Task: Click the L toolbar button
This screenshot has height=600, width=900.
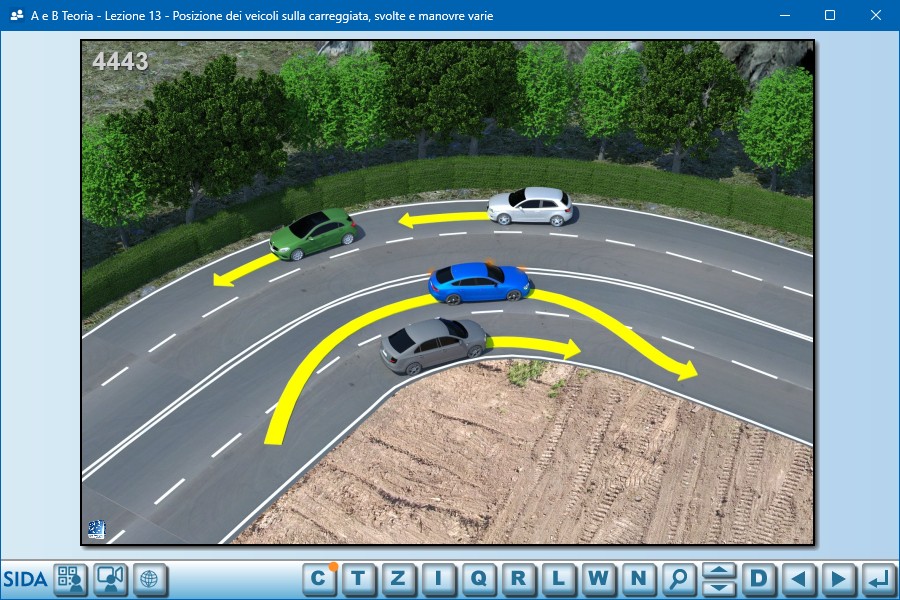Action: (558, 578)
